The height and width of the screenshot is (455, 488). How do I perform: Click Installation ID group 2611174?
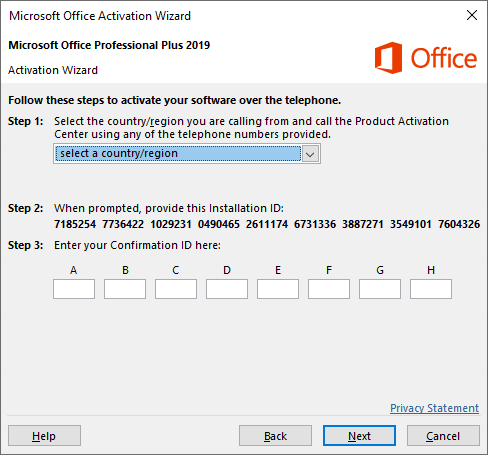267,224
